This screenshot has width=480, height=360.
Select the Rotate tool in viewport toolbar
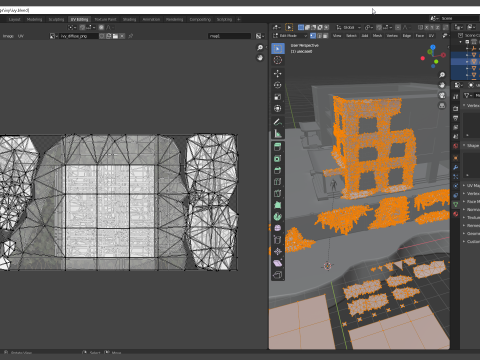[x=278, y=85]
